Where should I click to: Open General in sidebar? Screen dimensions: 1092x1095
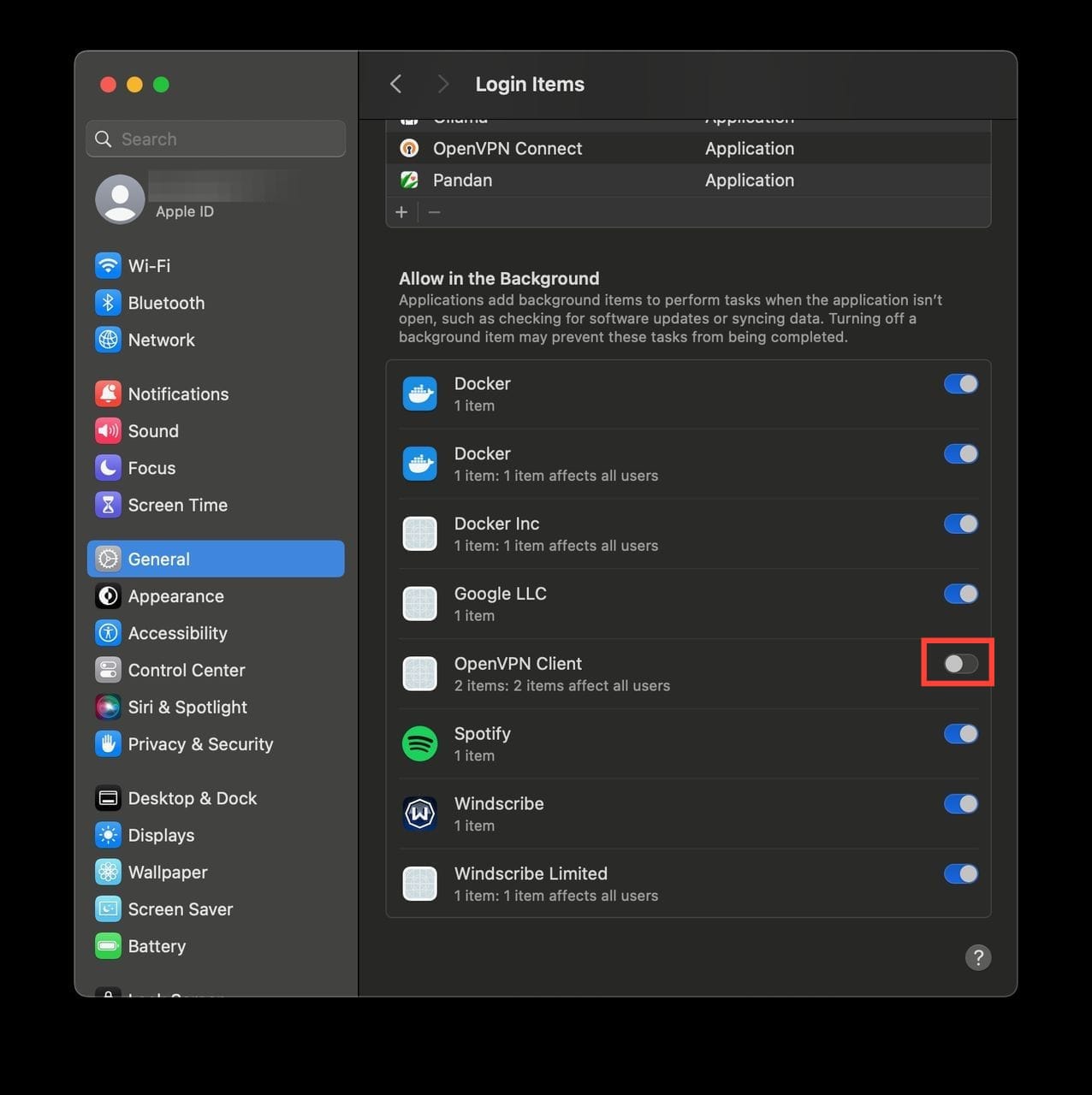tap(216, 559)
